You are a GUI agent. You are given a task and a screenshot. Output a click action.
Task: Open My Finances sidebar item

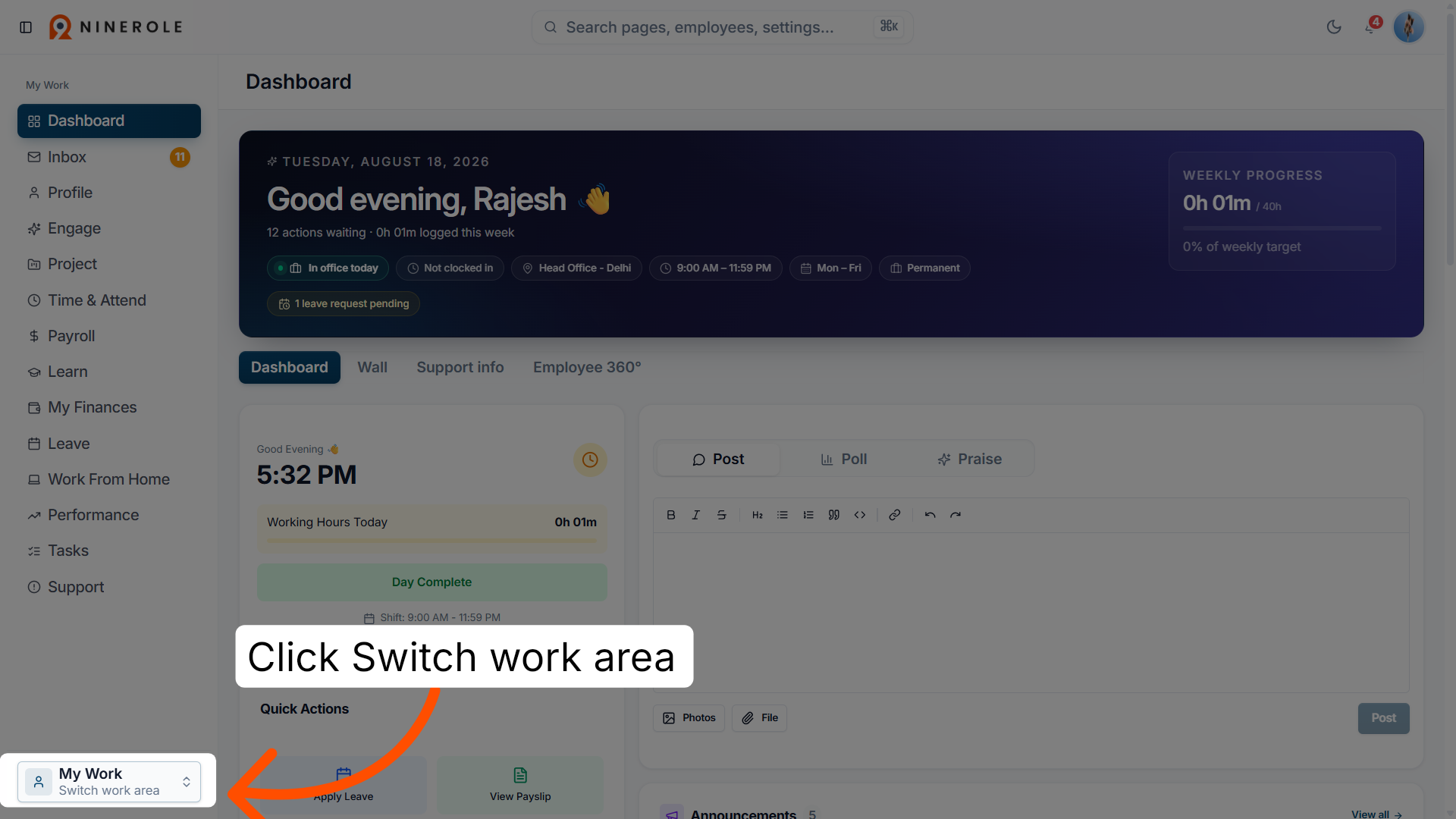click(109, 407)
